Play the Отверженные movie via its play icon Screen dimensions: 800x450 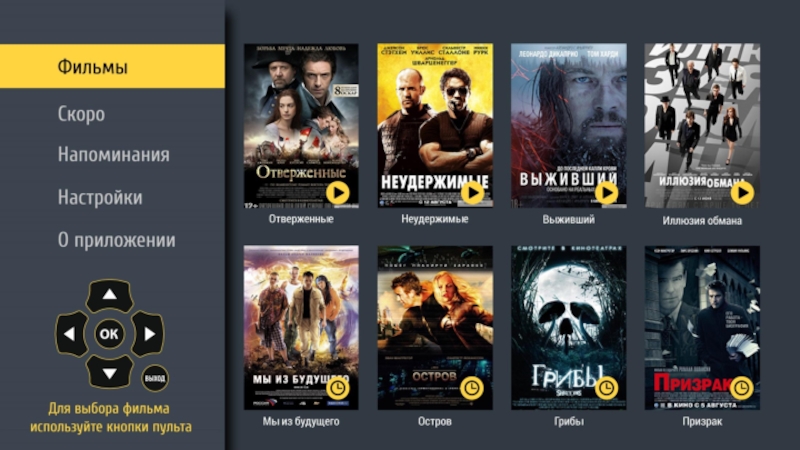pos(338,193)
